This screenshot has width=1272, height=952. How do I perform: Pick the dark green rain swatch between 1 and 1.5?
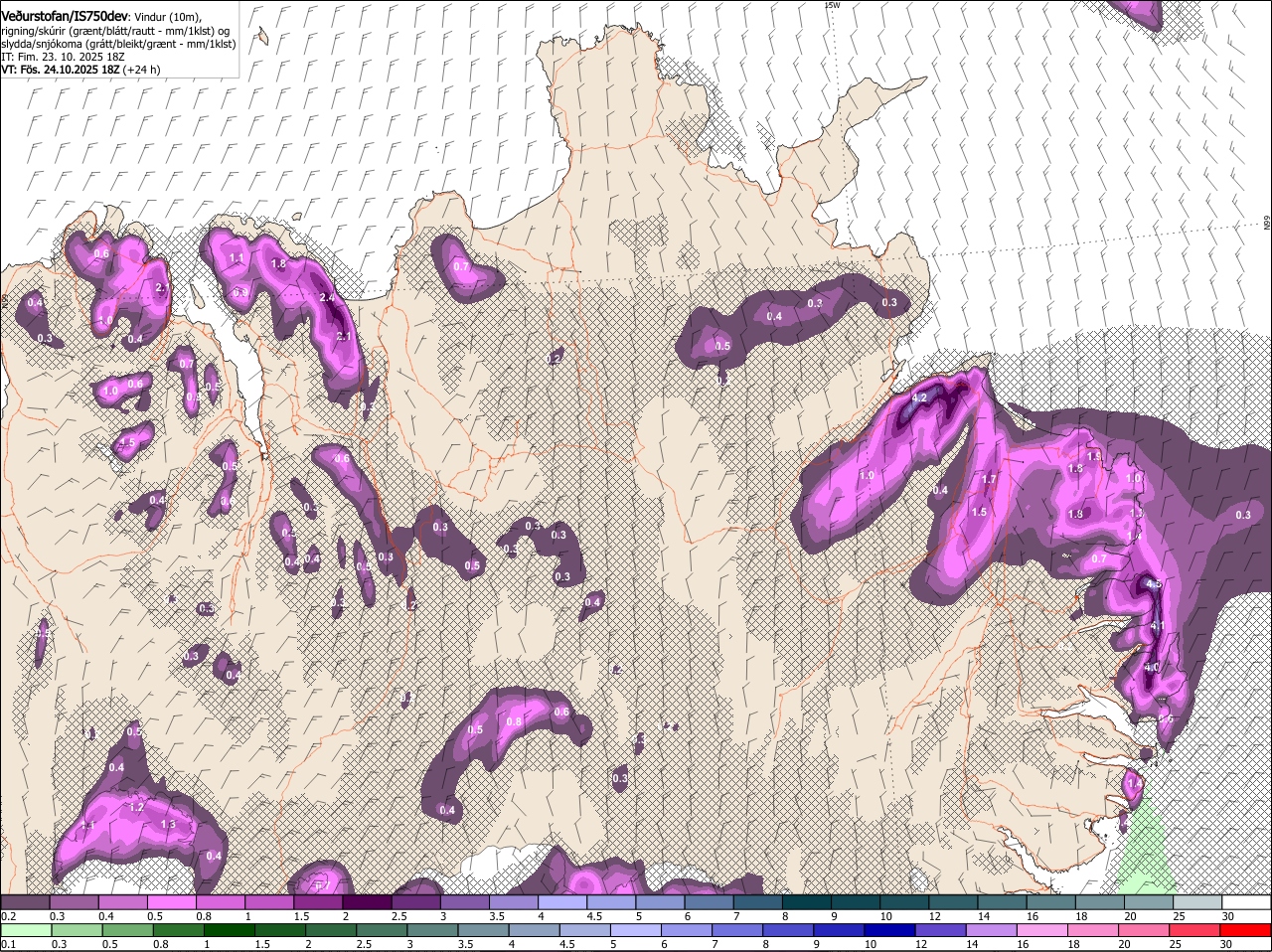click(x=232, y=930)
